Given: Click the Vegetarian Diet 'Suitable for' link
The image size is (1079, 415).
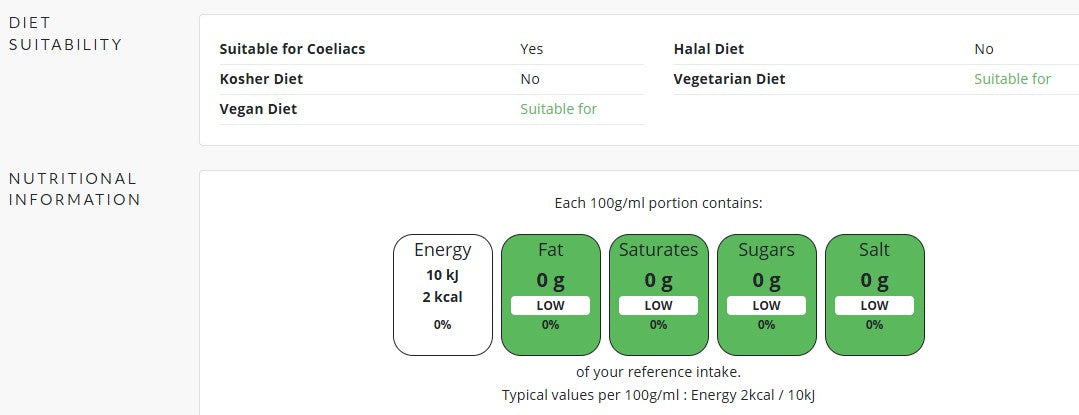Looking at the screenshot, I should 1012,79.
